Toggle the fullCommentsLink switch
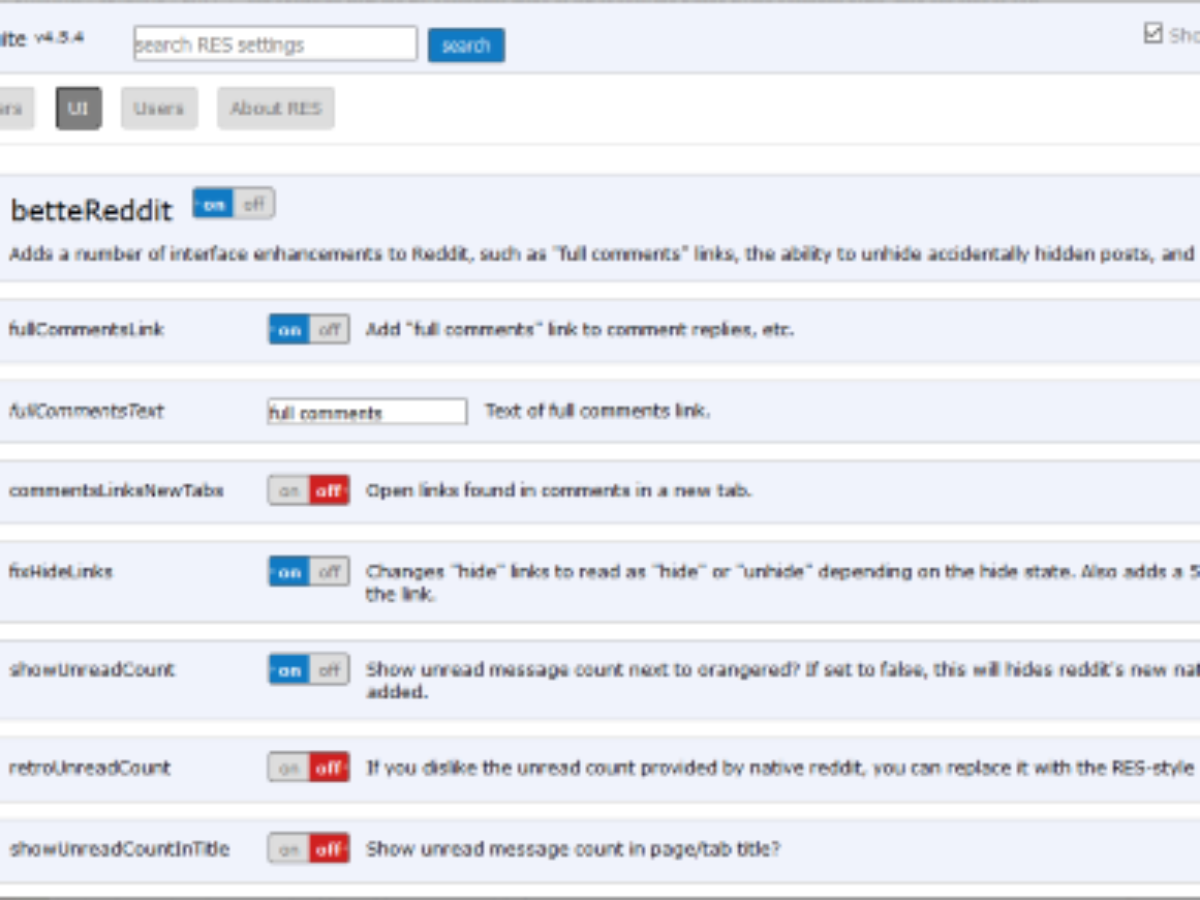Viewport: 1200px width, 900px height. 309,329
